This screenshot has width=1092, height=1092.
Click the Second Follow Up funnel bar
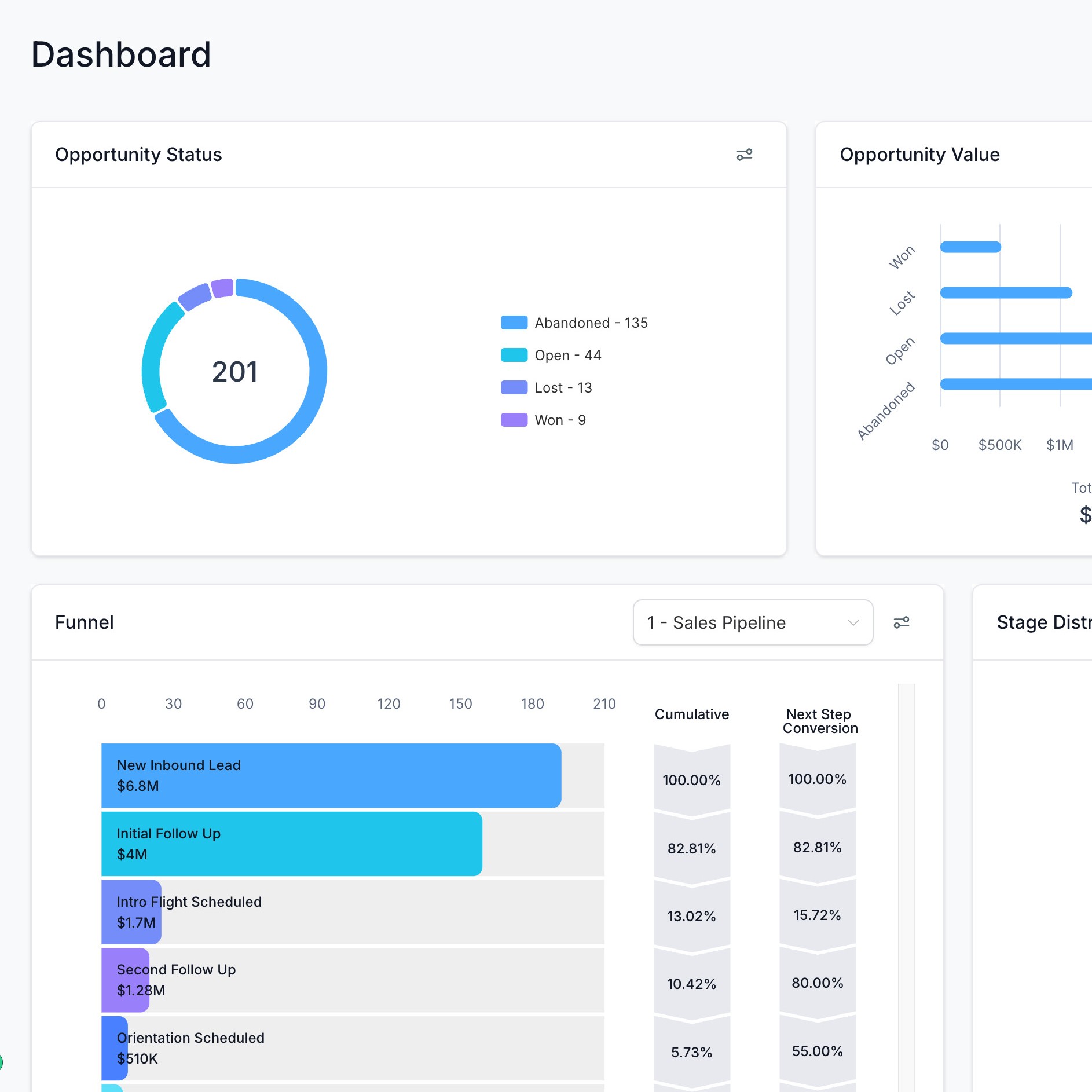124,980
